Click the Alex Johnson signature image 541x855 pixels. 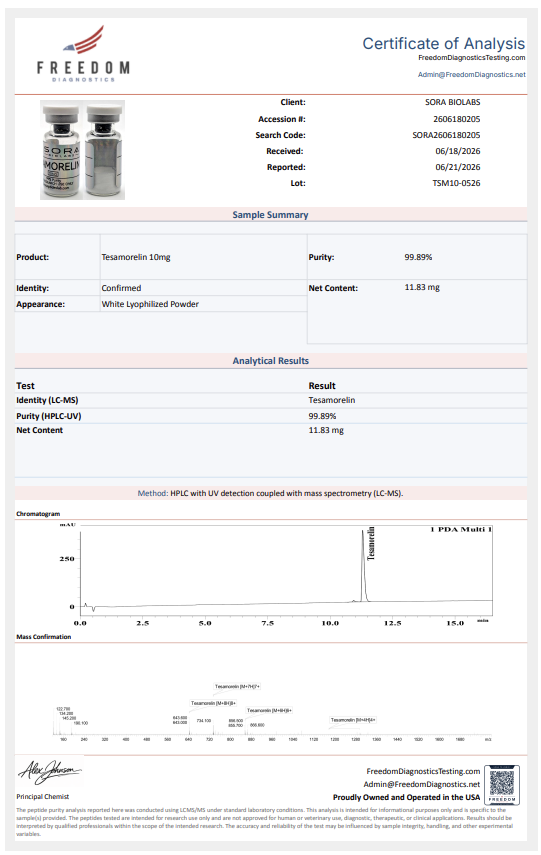click(50, 772)
